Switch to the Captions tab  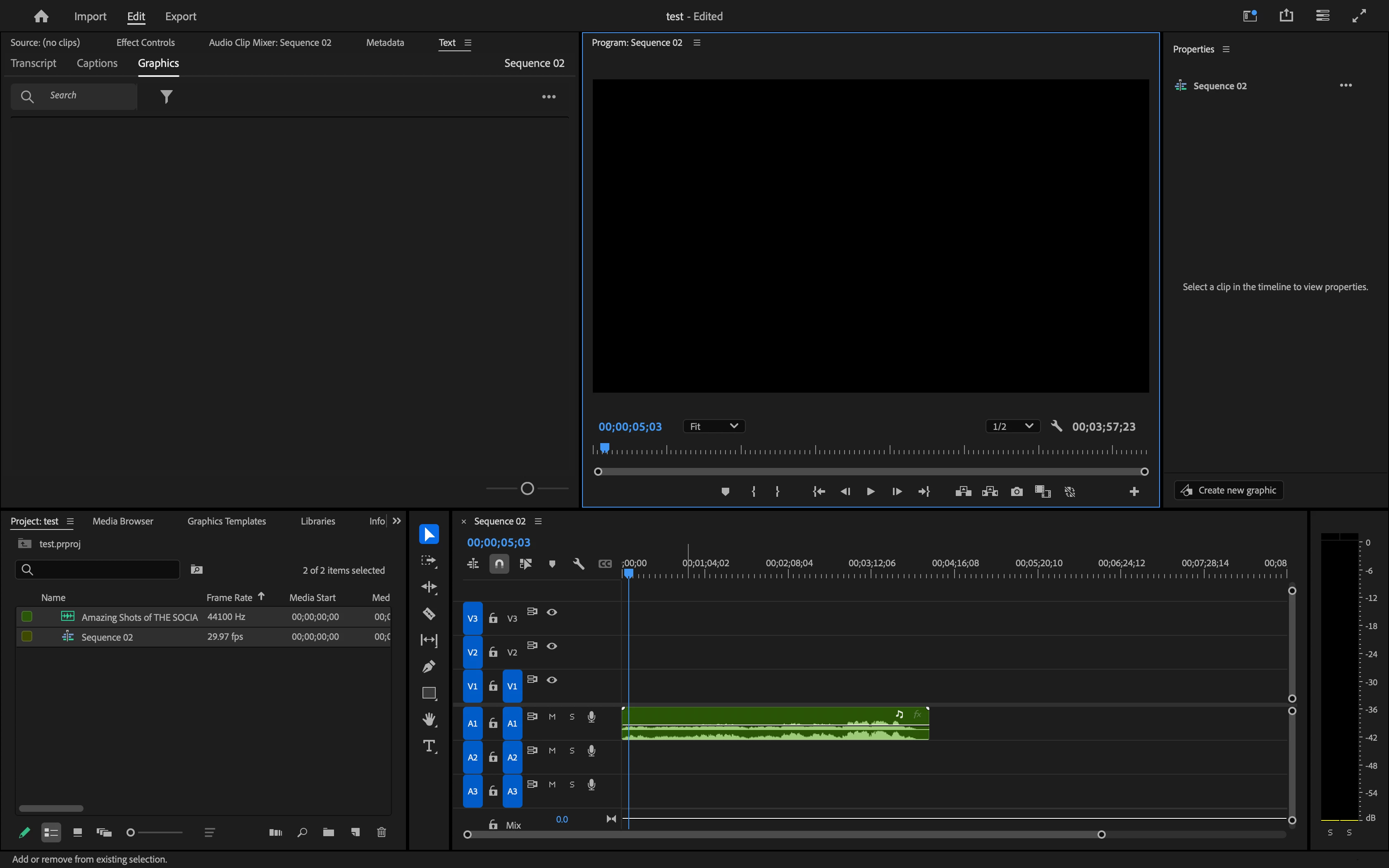(x=97, y=63)
